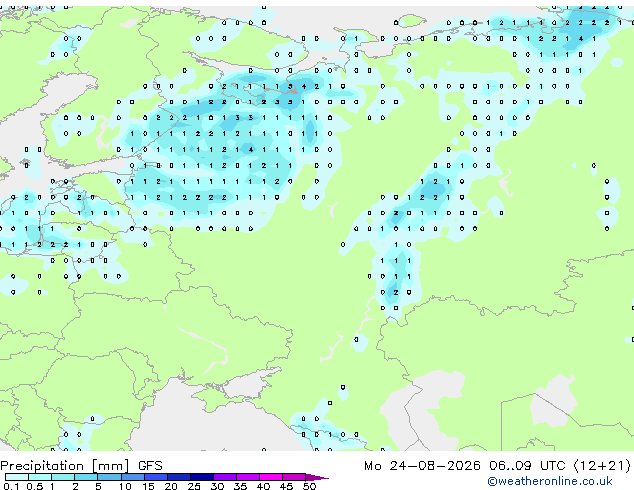Click the "0.5" legend scale label
The height and width of the screenshot is (490, 634).
tap(35, 486)
